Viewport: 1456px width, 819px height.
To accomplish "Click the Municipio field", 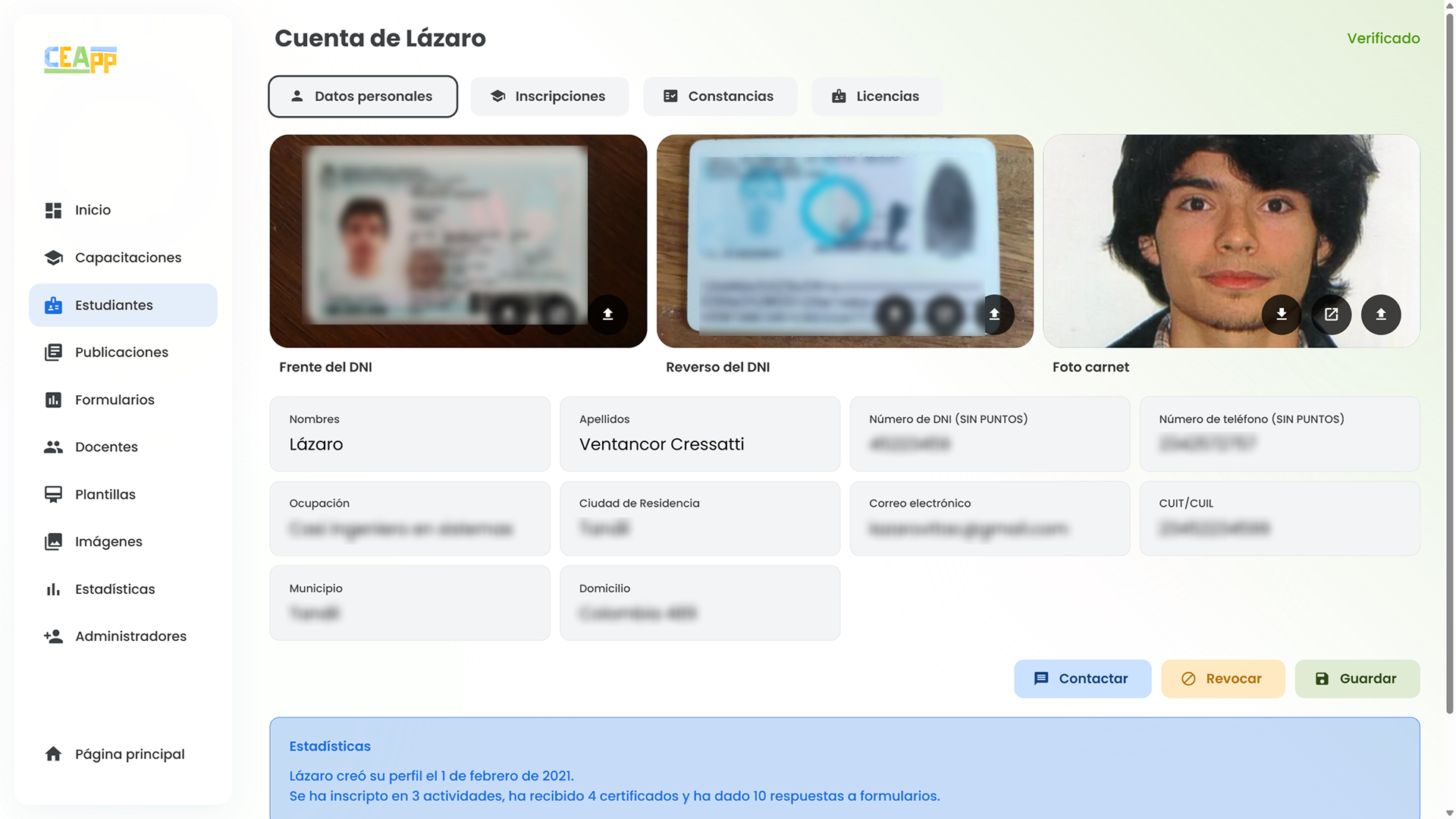I will (x=409, y=603).
